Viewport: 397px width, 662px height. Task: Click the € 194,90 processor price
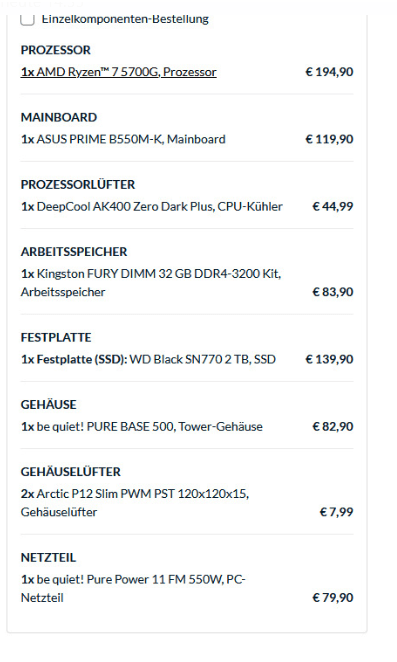tap(329, 72)
